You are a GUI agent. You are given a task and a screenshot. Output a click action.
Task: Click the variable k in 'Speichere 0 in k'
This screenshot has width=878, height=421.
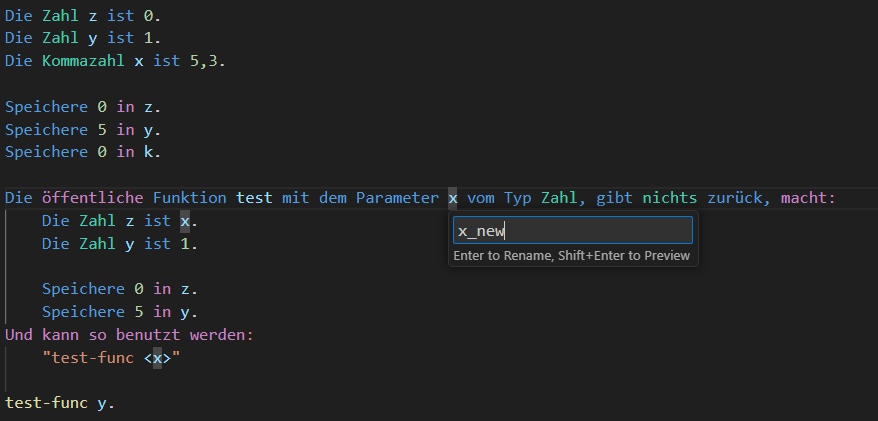(x=148, y=152)
